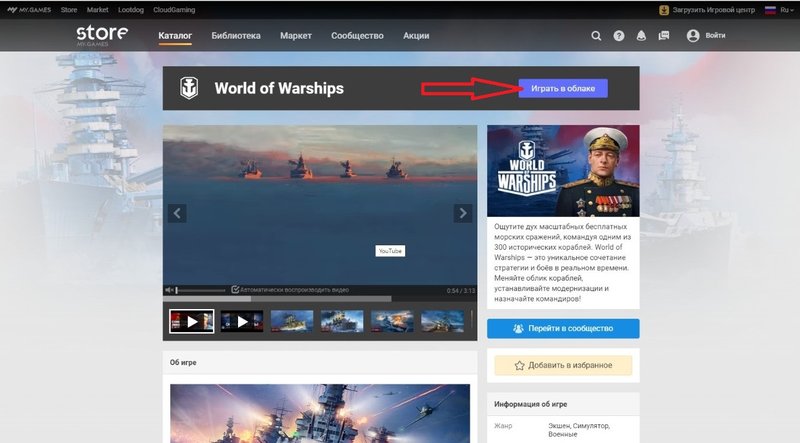
Task: Open the Библиотека tab
Action: [236, 36]
